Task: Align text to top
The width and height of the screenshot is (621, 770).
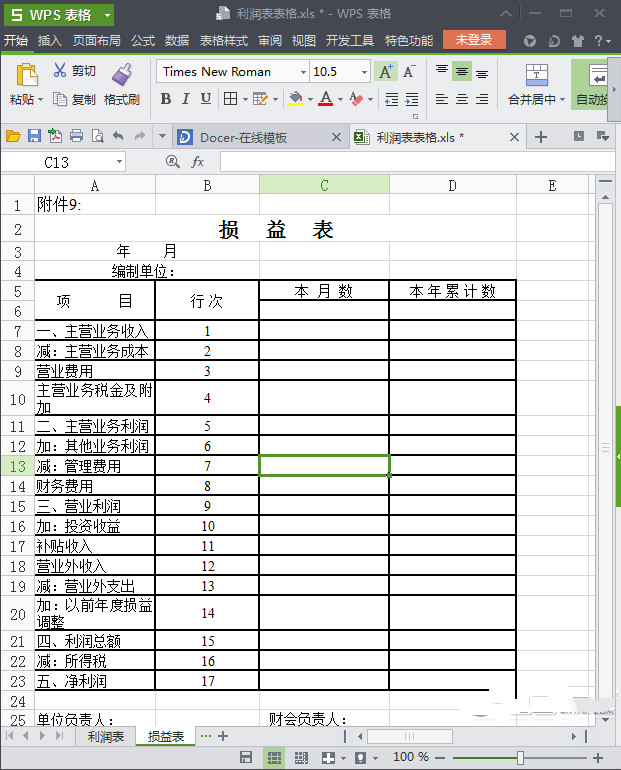Action: coord(442,69)
